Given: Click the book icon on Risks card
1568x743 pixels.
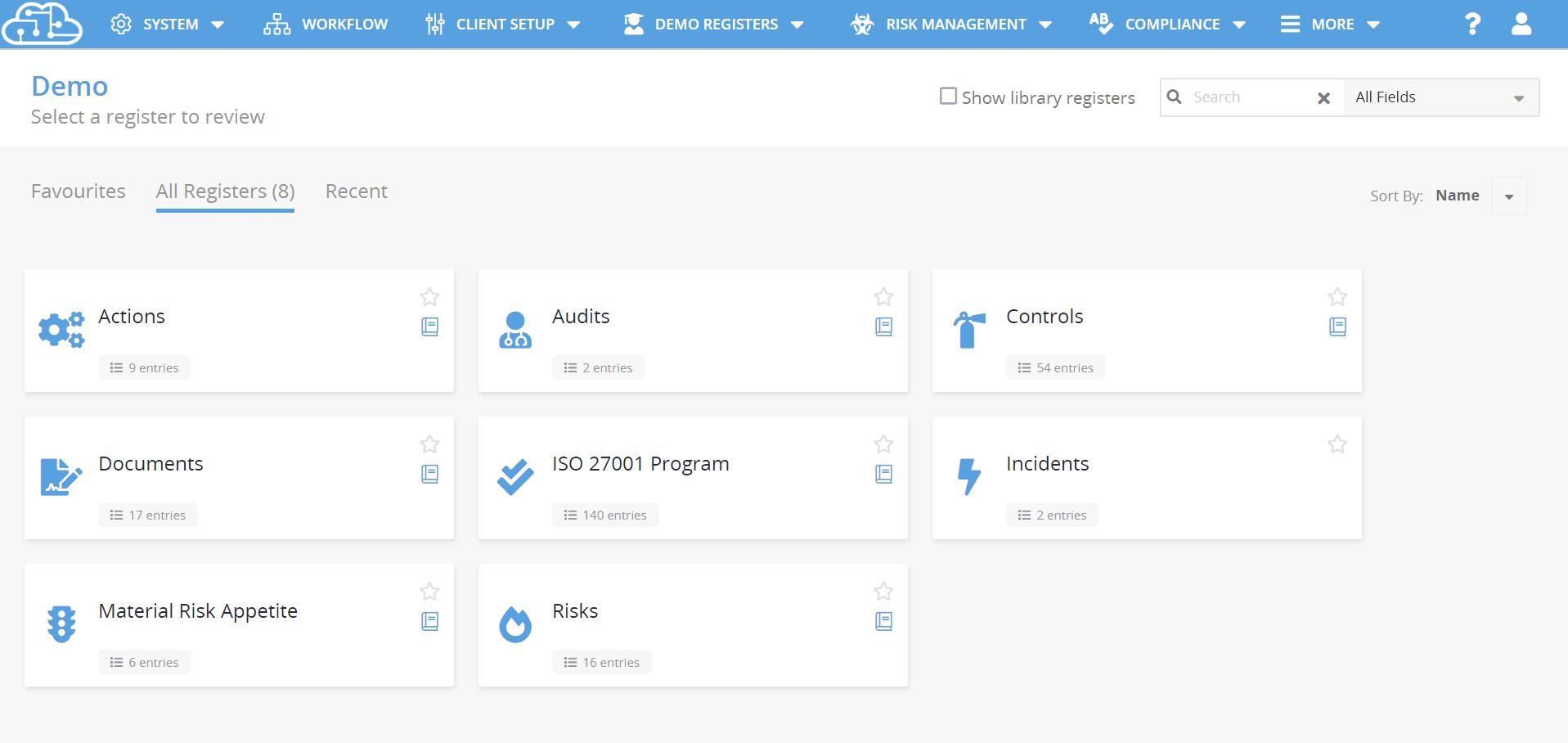Looking at the screenshot, I should click(x=883, y=622).
